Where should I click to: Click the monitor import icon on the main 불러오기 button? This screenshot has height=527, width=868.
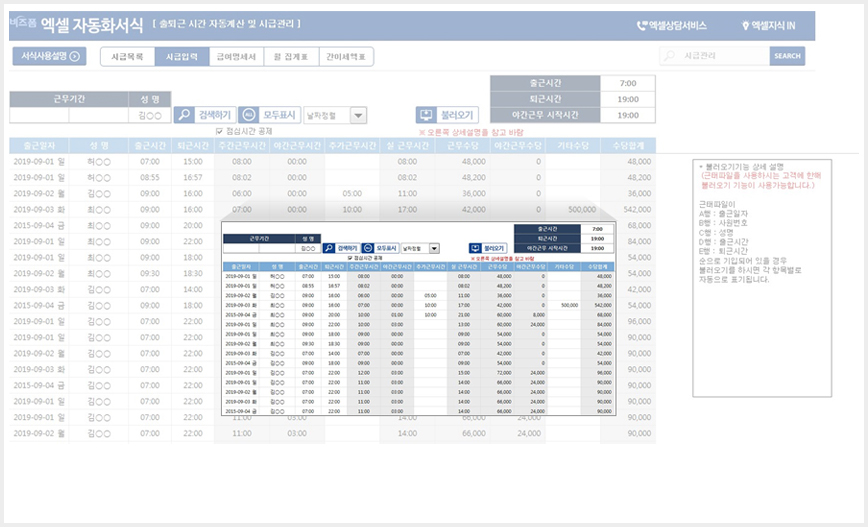[426, 115]
